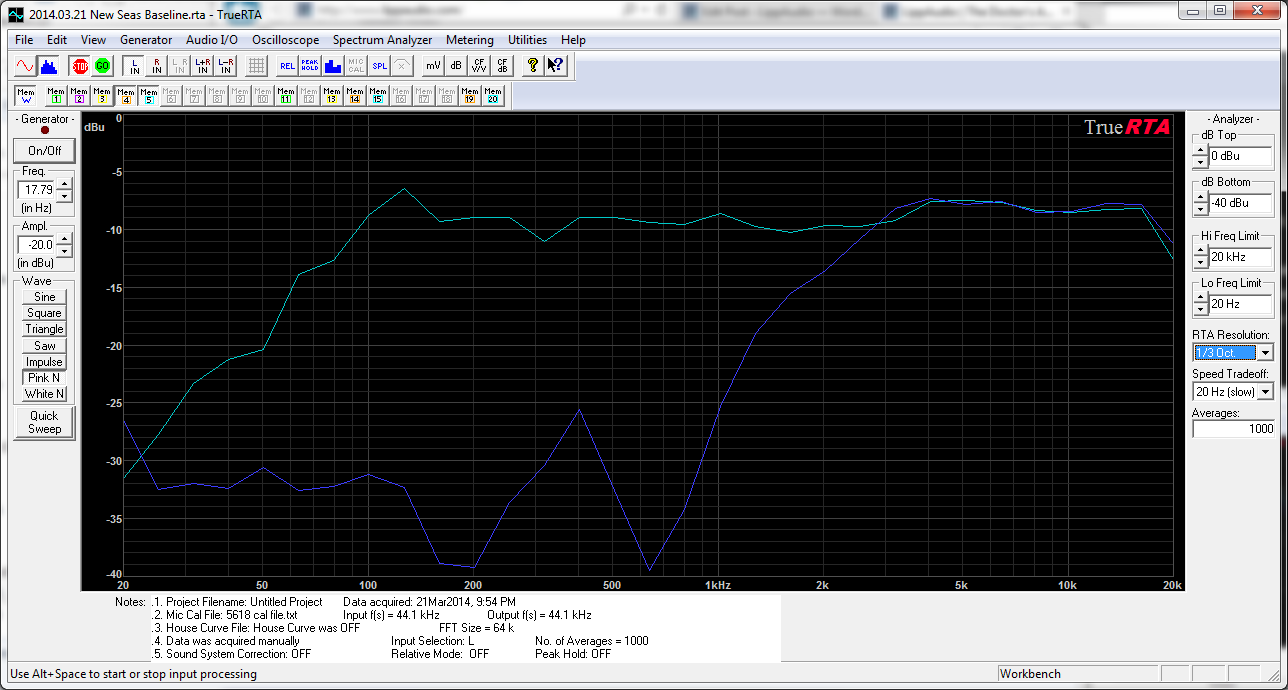Click the Averages field showing 1000
The width and height of the screenshot is (1288, 690).
pos(1234,429)
